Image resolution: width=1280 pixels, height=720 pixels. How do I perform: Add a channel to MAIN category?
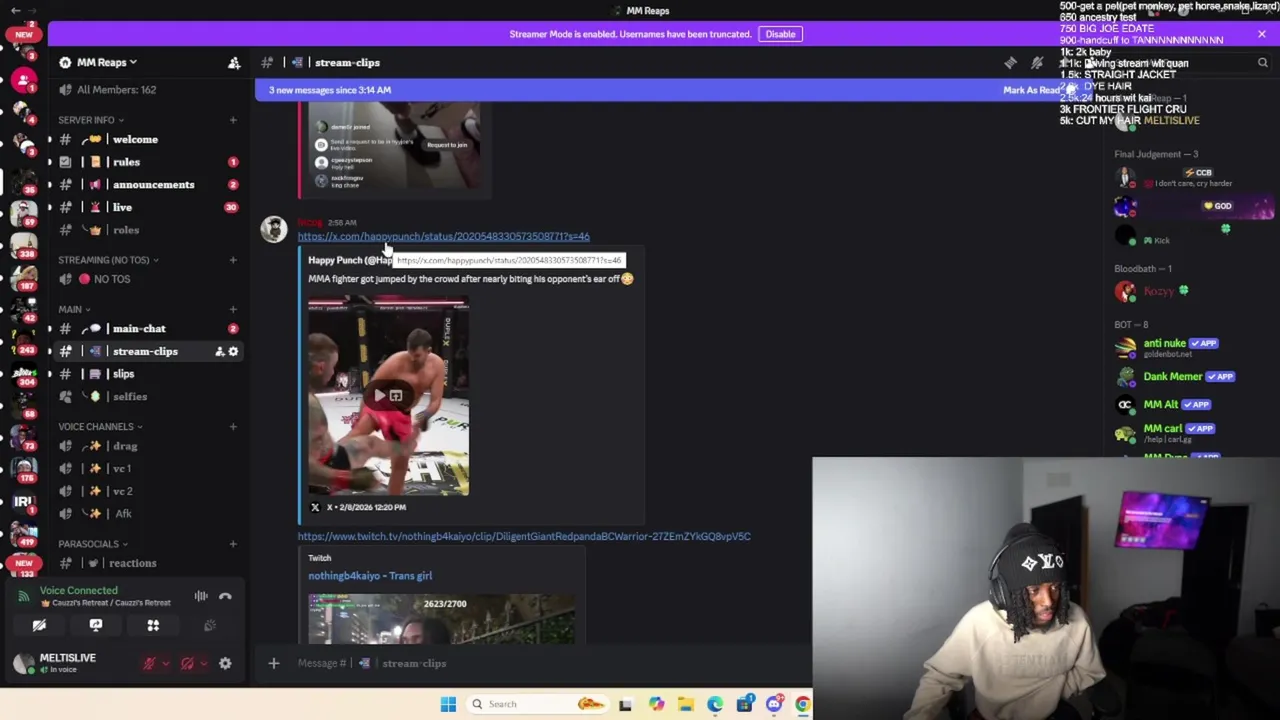[233, 309]
